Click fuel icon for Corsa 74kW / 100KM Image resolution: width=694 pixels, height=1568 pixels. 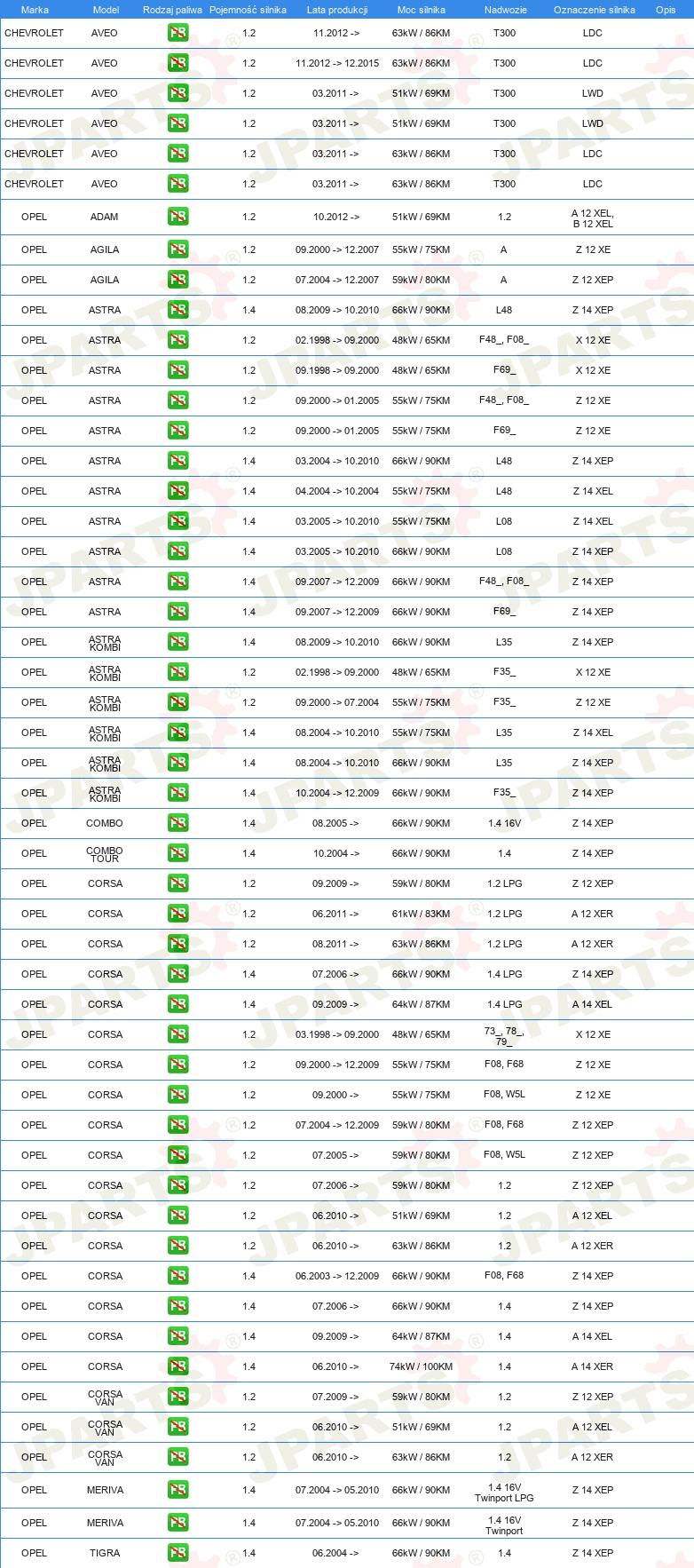(x=178, y=1366)
